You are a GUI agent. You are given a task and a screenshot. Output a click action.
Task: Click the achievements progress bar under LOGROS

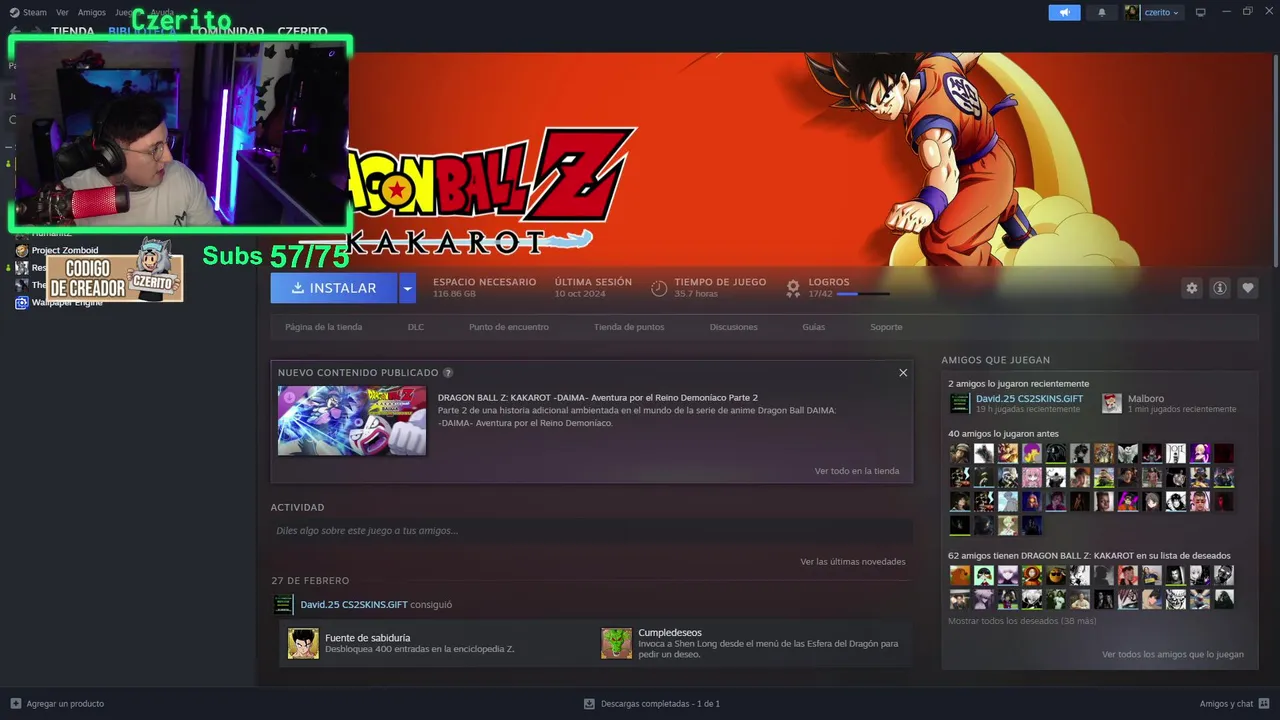pyautogui.click(x=863, y=294)
